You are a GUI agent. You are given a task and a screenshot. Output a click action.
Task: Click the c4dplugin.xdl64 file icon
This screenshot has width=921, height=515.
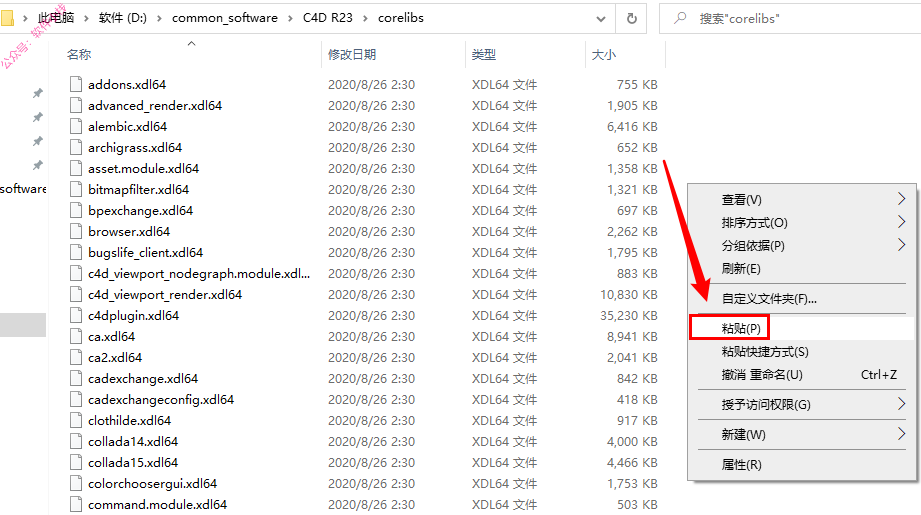(76, 315)
